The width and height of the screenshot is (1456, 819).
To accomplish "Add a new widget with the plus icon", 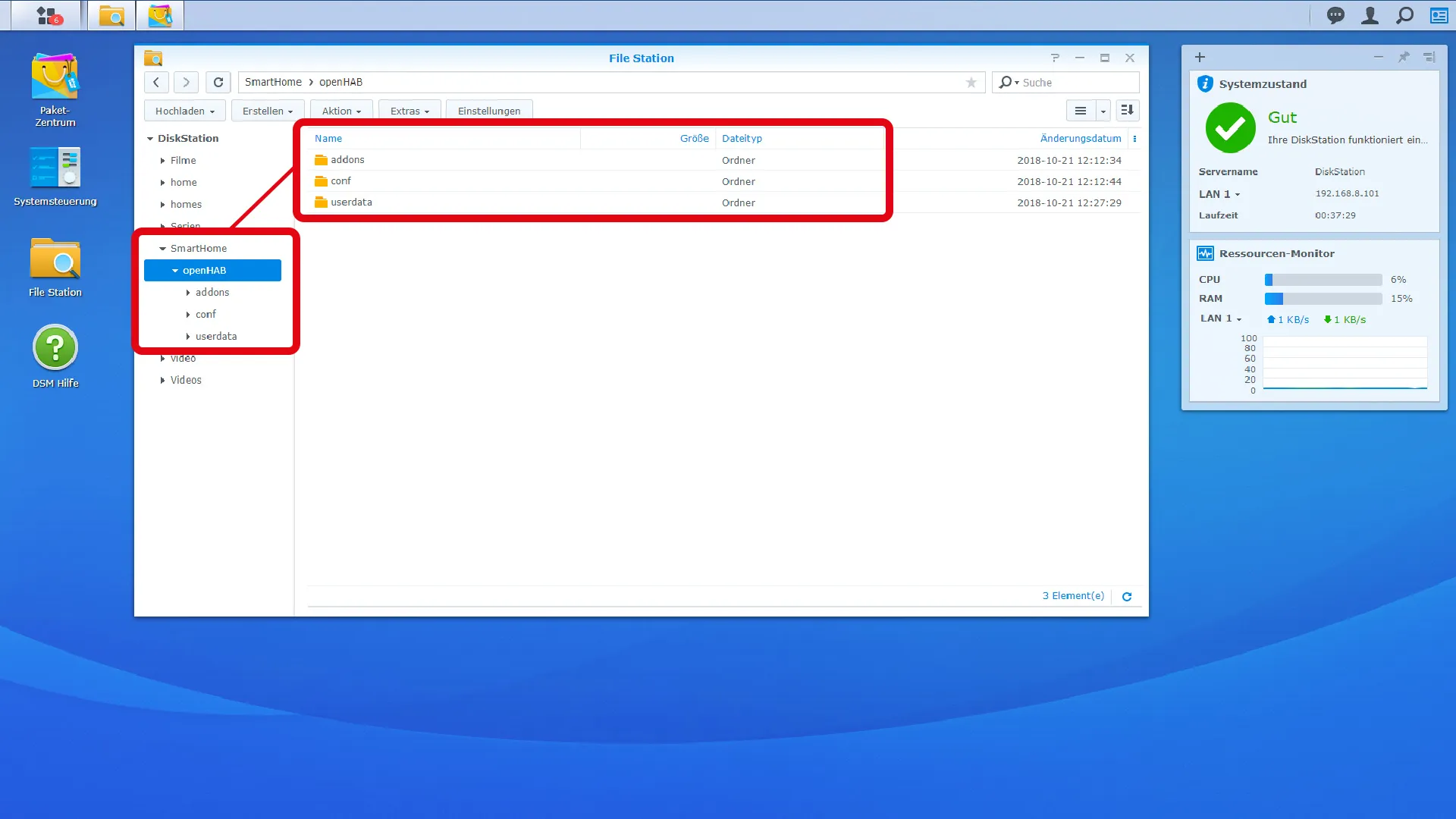I will point(1200,57).
